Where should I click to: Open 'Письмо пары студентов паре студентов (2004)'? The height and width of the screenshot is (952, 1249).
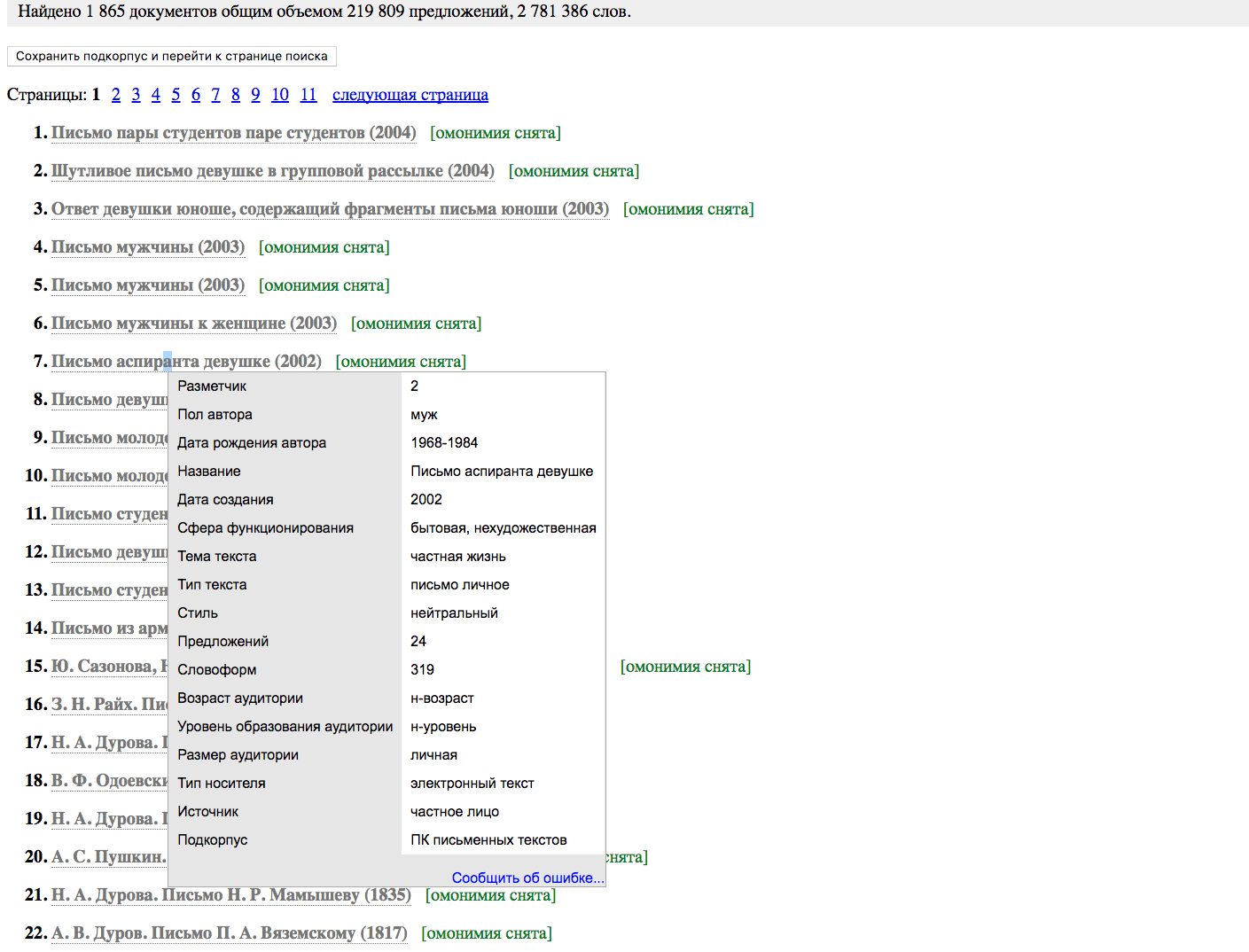[233, 133]
